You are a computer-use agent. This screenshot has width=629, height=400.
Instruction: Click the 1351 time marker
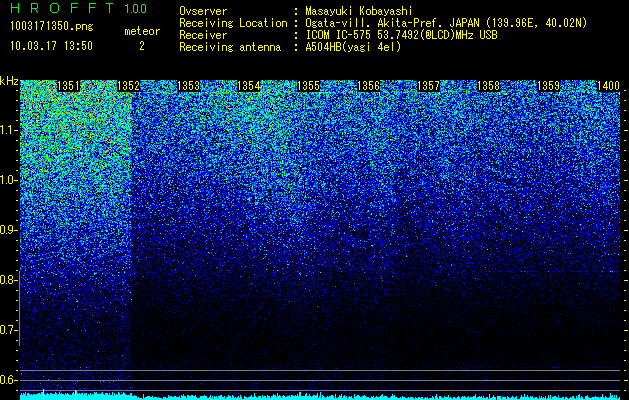click(68, 86)
